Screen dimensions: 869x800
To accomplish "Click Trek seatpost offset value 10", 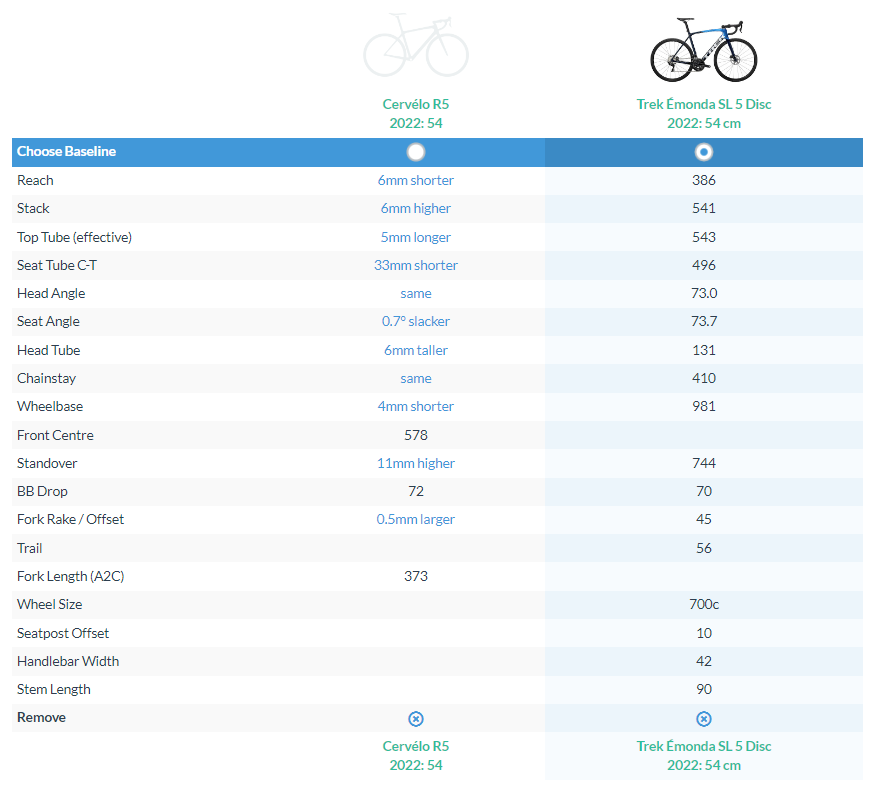I will click(x=703, y=633).
